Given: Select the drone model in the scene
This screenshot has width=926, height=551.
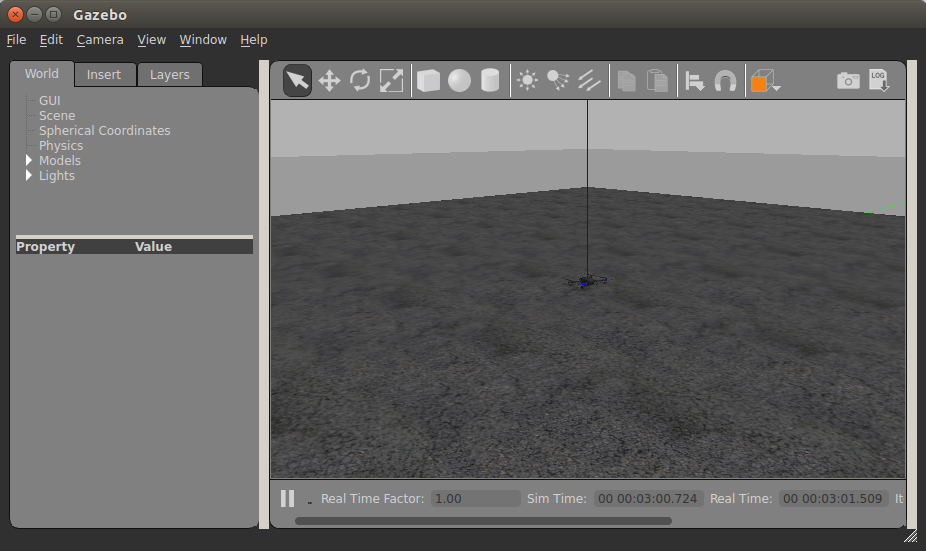Looking at the screenshot, I should point(587,281).
